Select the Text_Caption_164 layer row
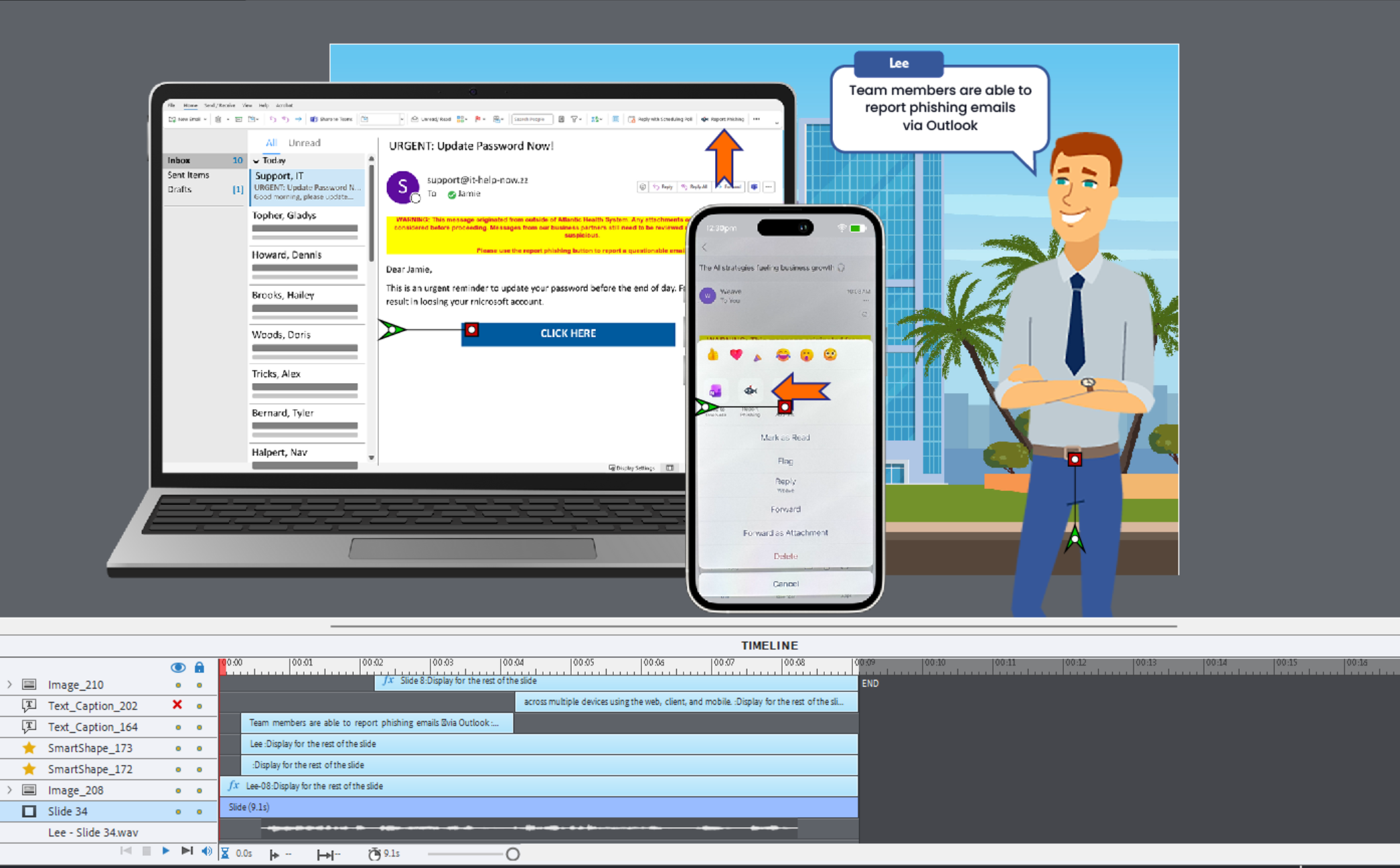Viewport: 1400px width, 868px height. point(92,727)
